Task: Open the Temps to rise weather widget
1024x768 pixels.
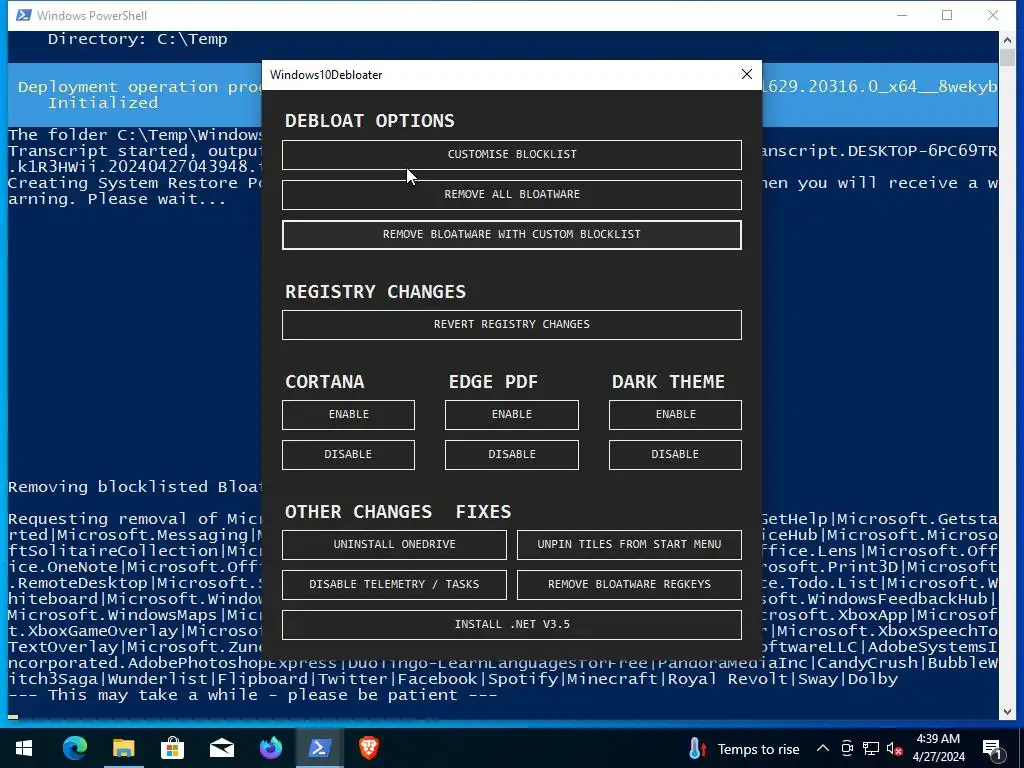Action: [744, 749]
